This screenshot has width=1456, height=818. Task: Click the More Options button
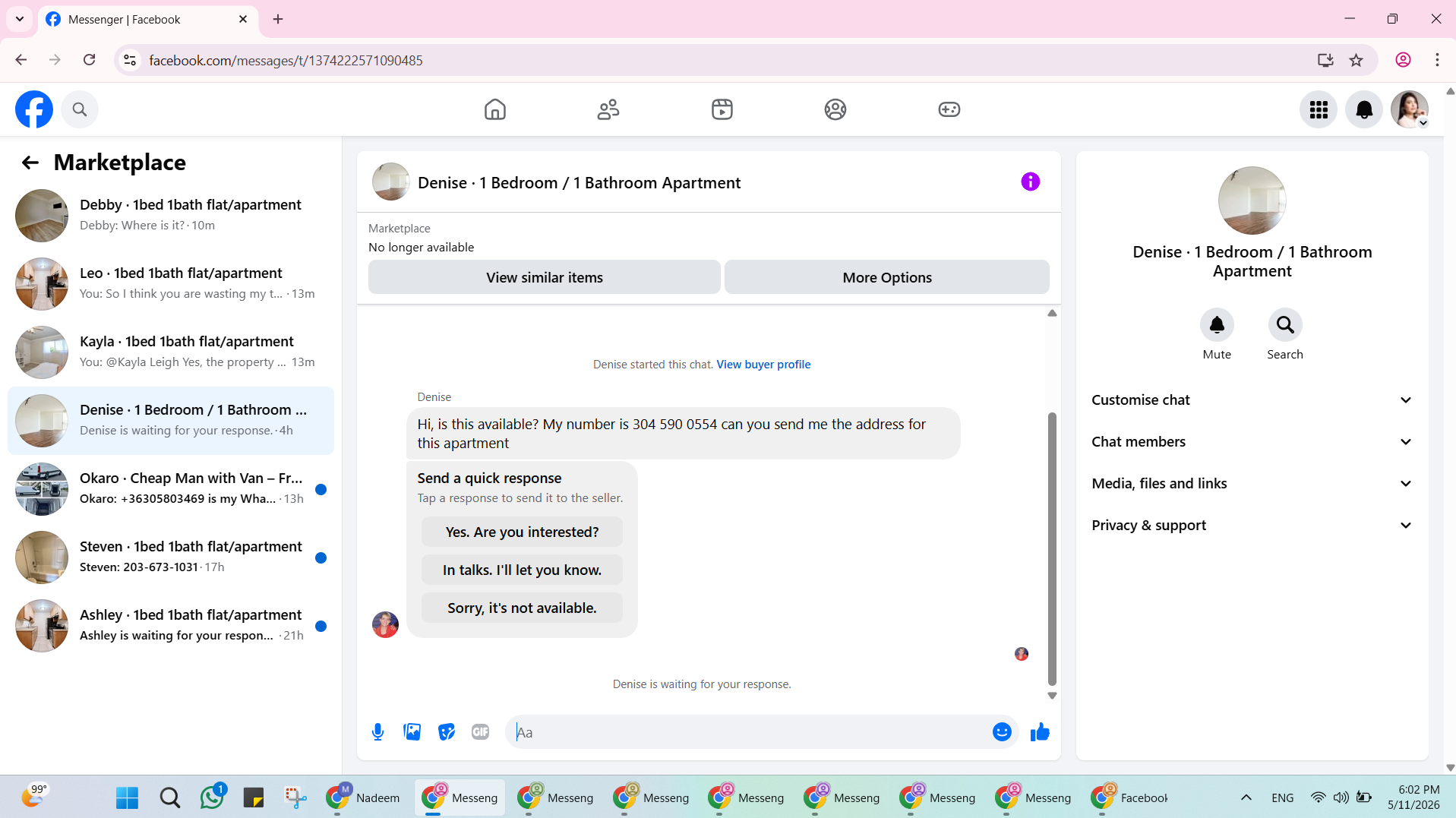coord(887,277)
